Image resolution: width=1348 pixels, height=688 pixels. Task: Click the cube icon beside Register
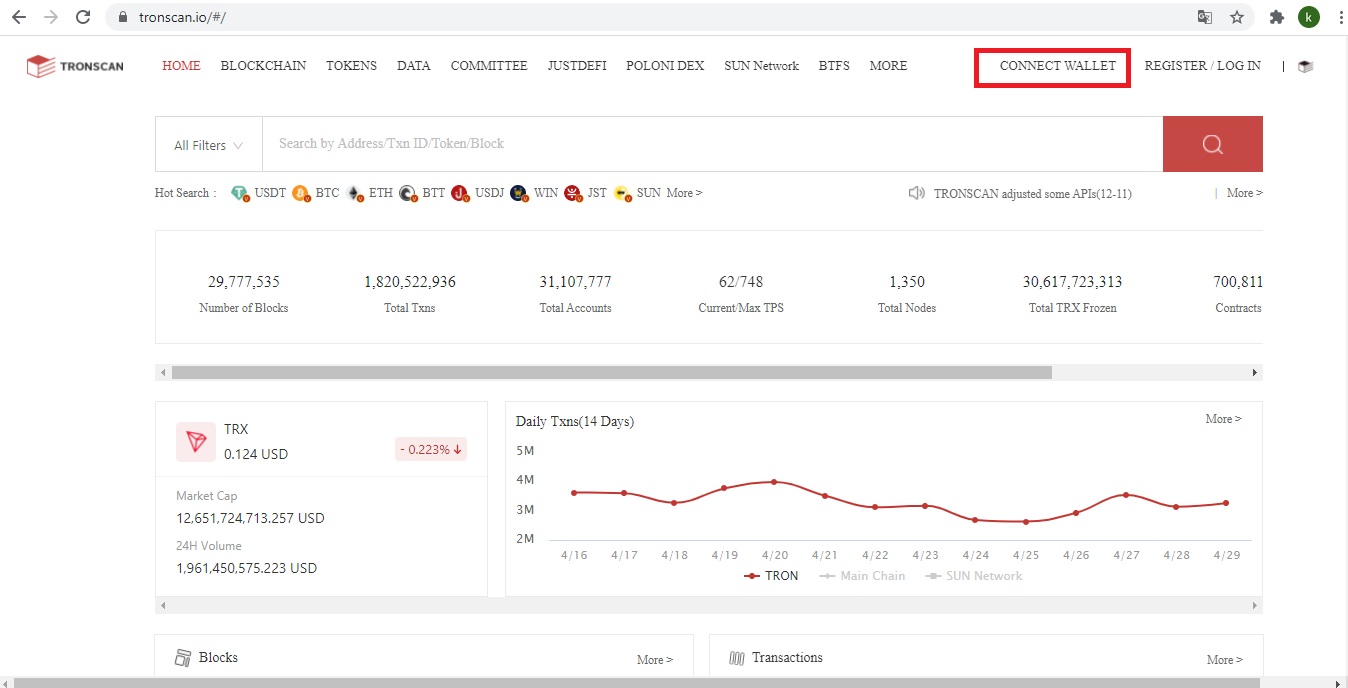click(1305, 67)
